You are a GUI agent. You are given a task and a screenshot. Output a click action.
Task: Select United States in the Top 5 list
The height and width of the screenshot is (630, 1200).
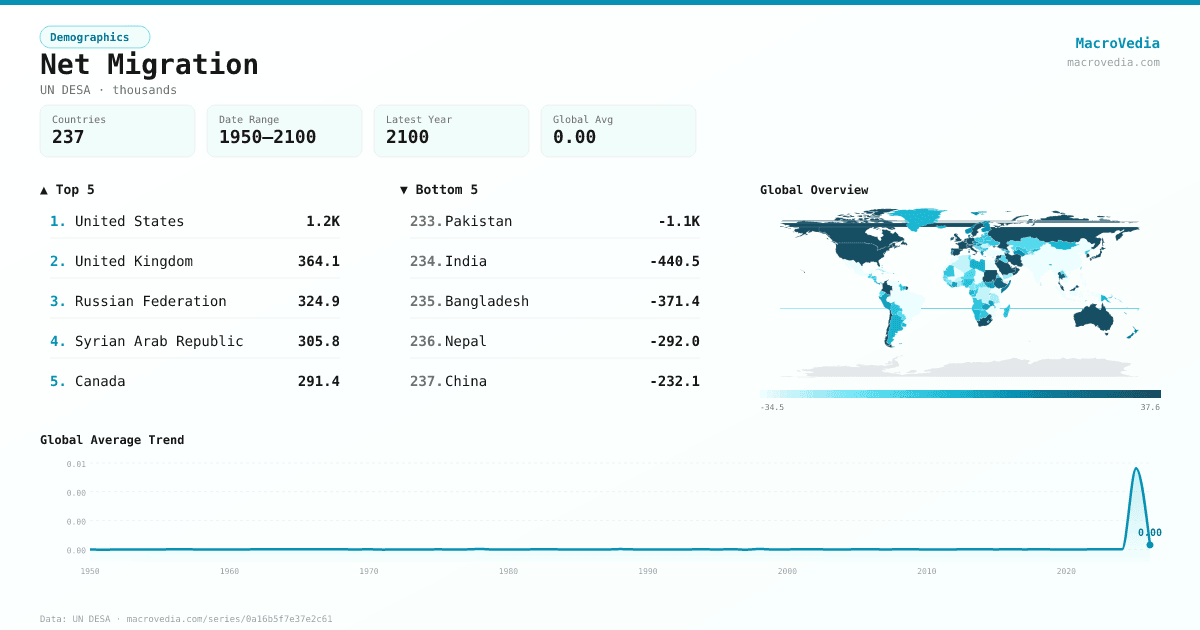(x=129, y=221)
